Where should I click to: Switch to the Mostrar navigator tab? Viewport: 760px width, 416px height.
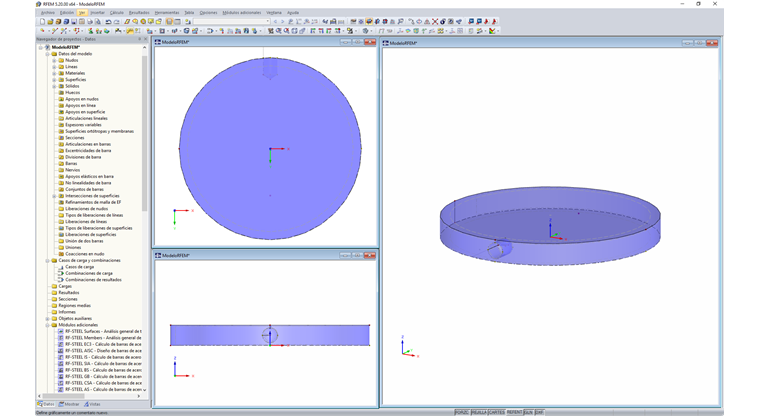click(69, 404)
